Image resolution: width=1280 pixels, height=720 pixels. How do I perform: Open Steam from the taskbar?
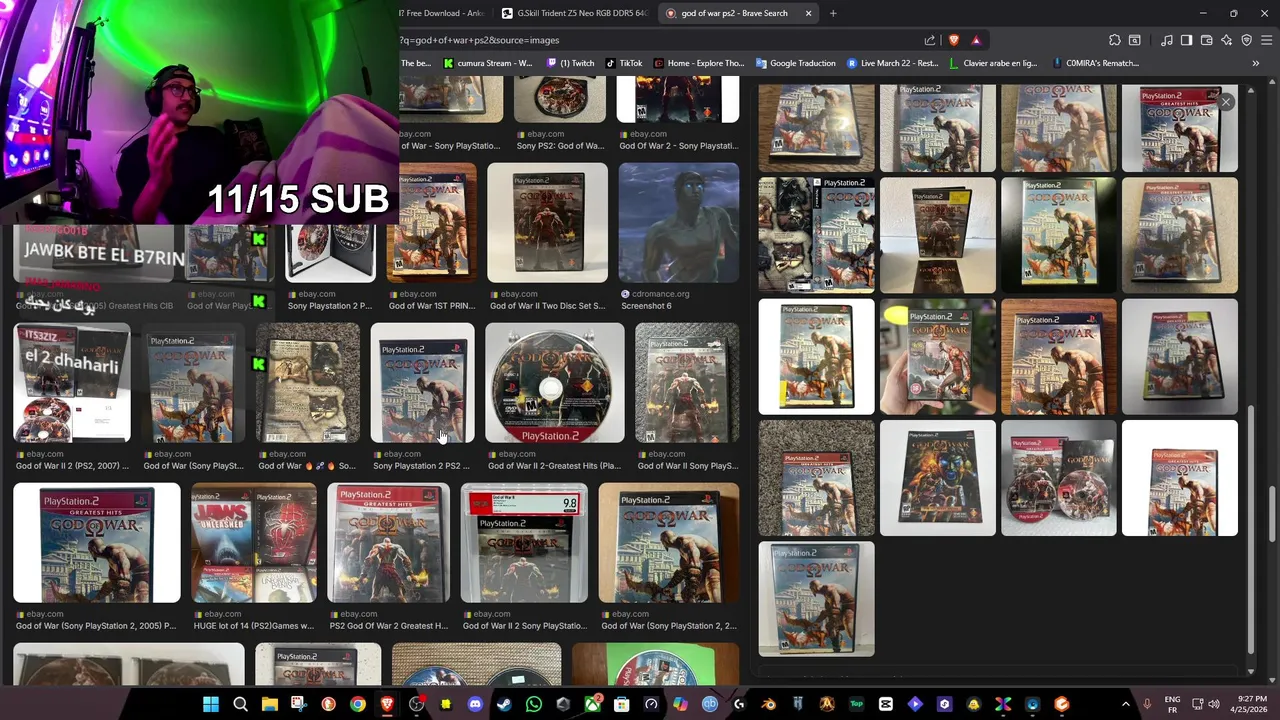(504, 704)
